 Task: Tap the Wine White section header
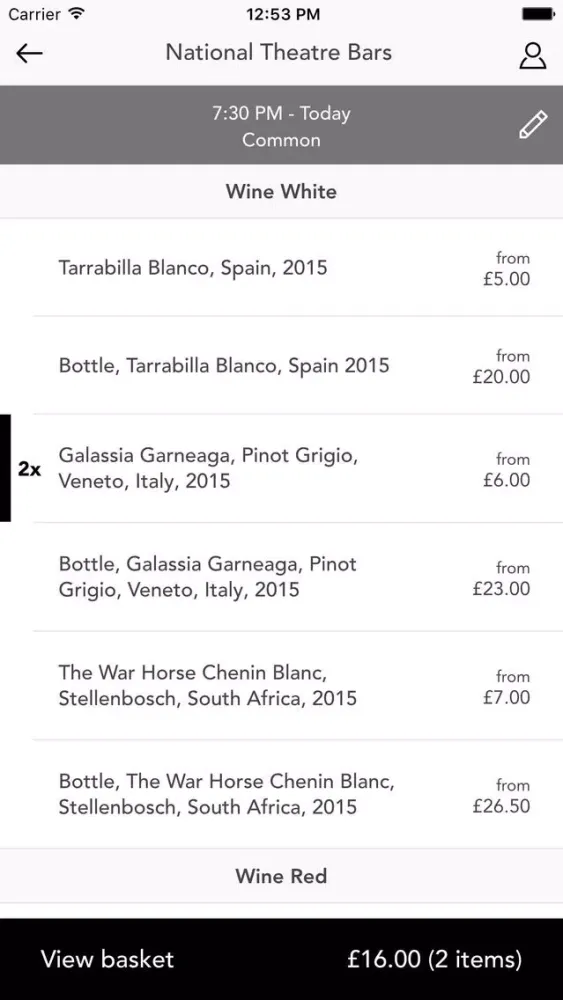[281, 191]
